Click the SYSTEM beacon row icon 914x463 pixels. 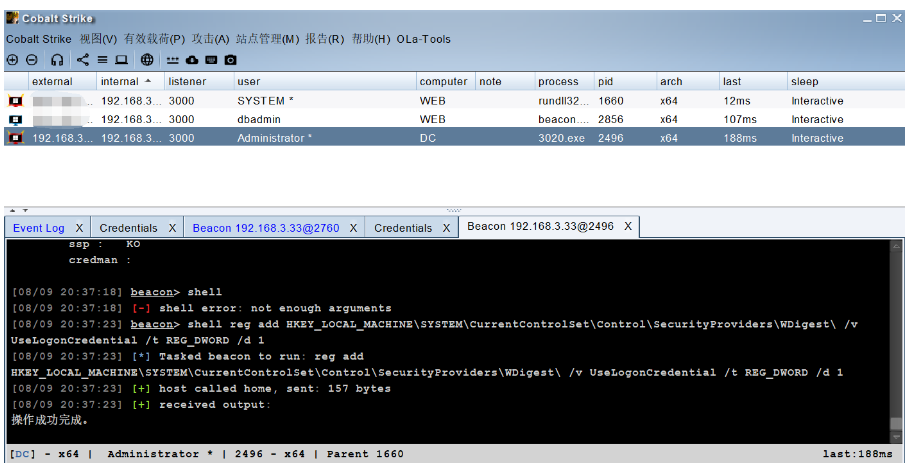tap(15, 101)
